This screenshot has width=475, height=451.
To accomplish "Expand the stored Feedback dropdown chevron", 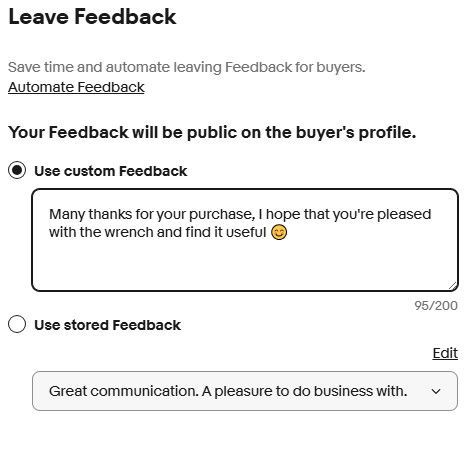I will click(436, 391).
